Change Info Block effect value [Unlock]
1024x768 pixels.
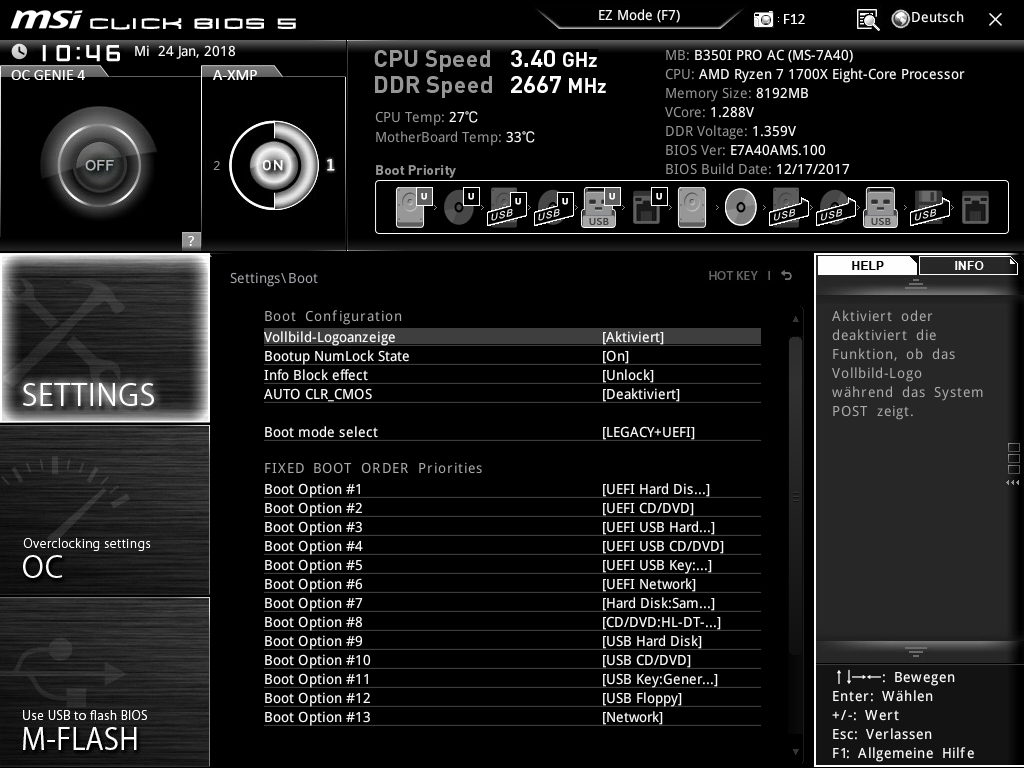628,375
